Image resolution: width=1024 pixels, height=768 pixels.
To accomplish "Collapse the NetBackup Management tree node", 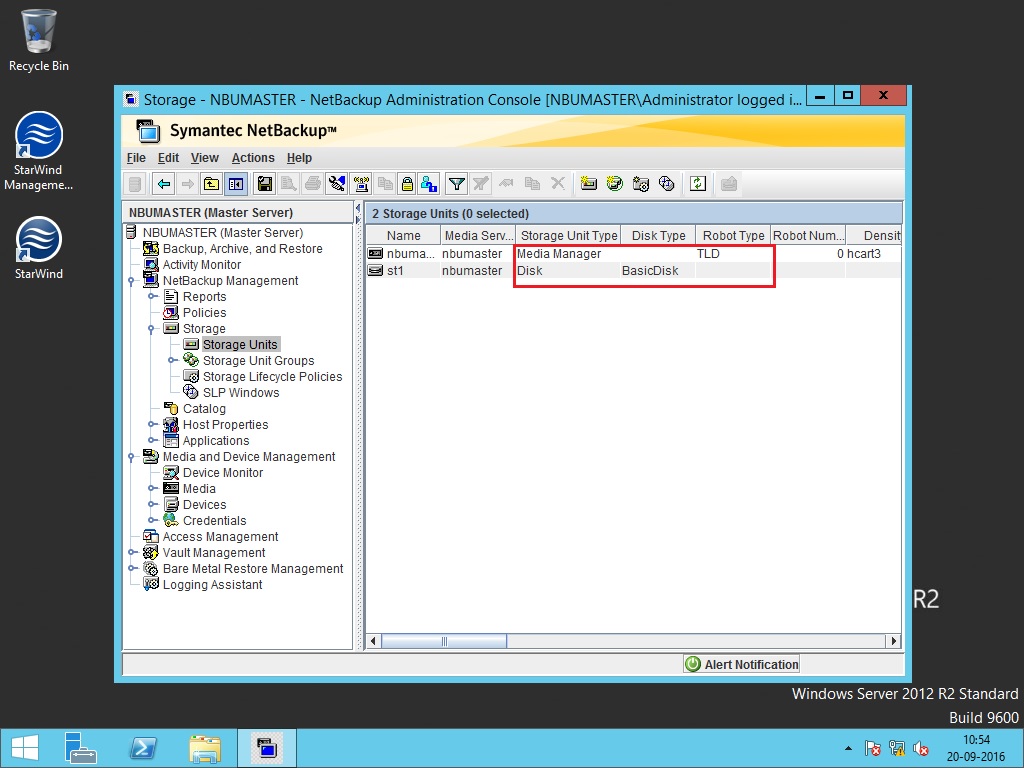I will (x=131, y=281).
